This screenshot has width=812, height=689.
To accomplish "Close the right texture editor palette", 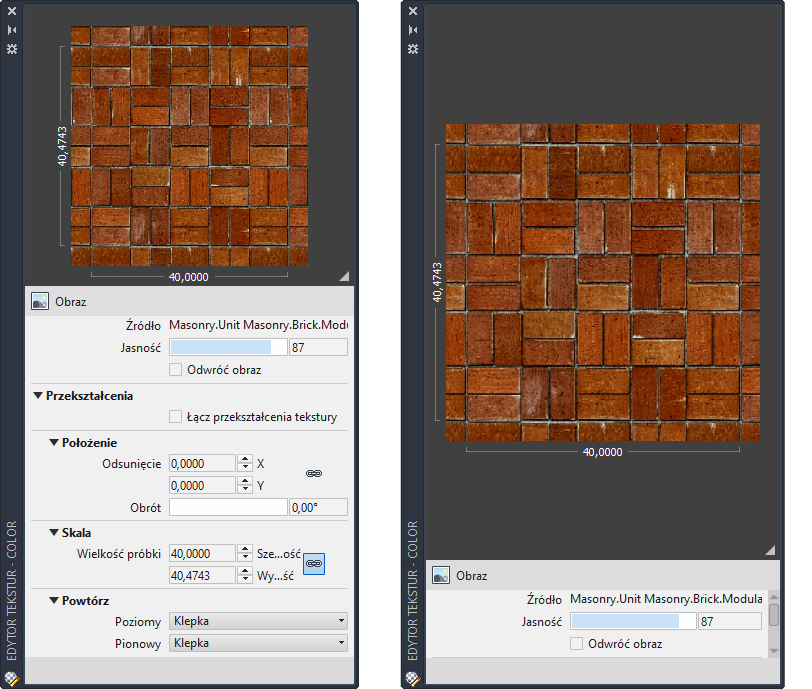I will pyautogui.click(x=413, y=12).
